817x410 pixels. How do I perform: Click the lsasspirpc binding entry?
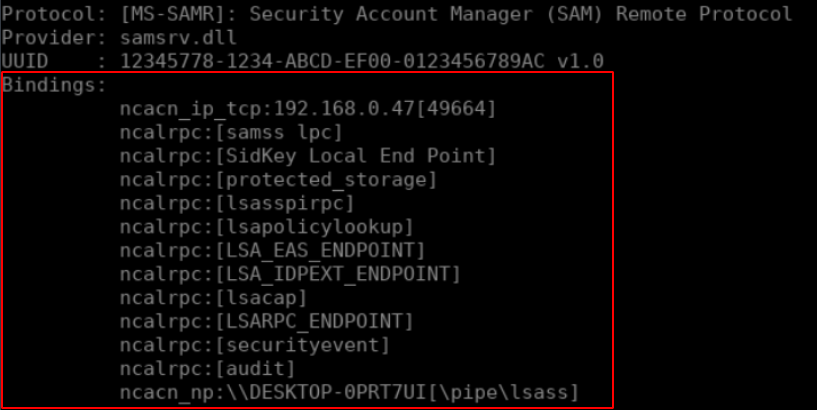[x=237, y=203]
